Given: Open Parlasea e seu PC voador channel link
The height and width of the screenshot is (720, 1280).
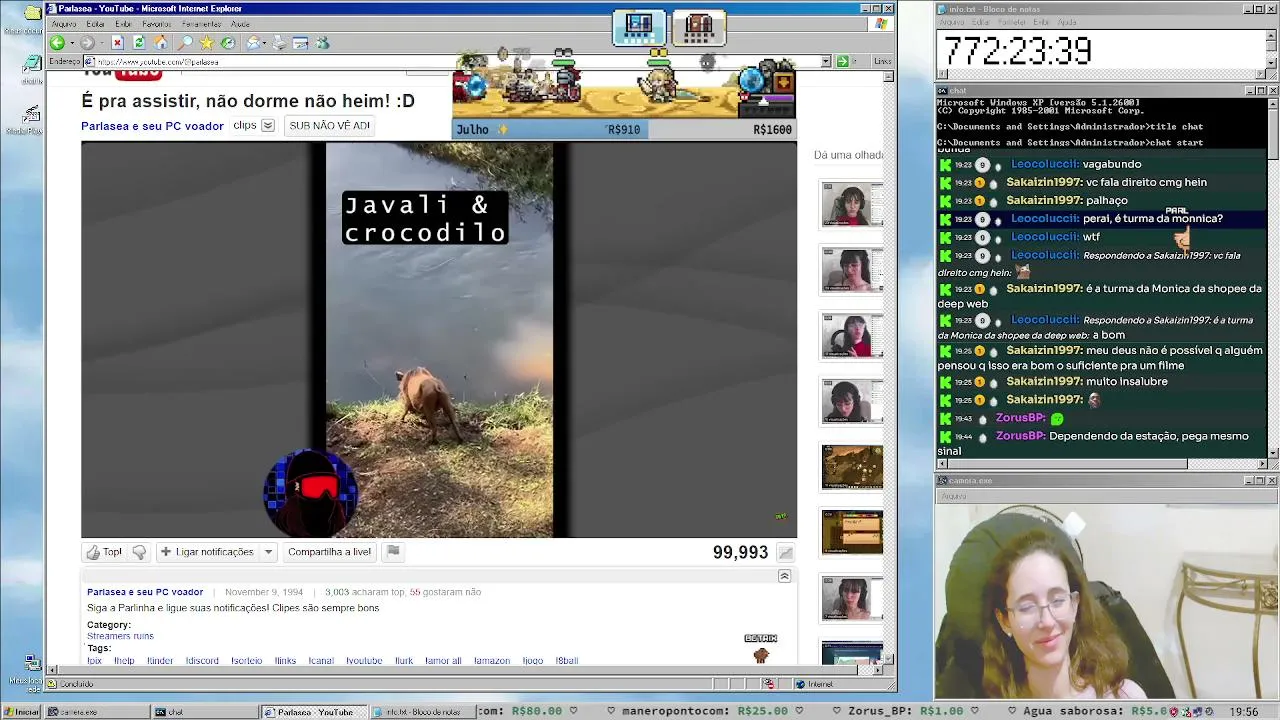Looking at the screenshot, I should point(152,126).
